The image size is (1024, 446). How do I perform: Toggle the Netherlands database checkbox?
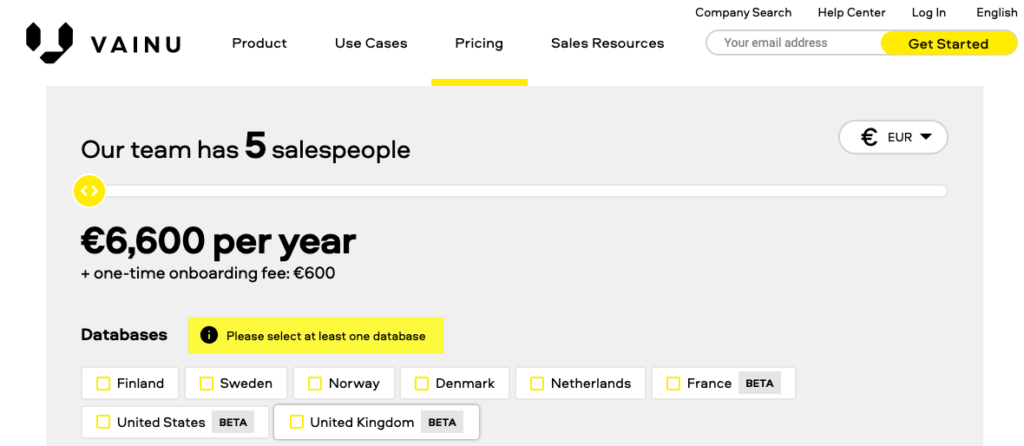point(537,383)
